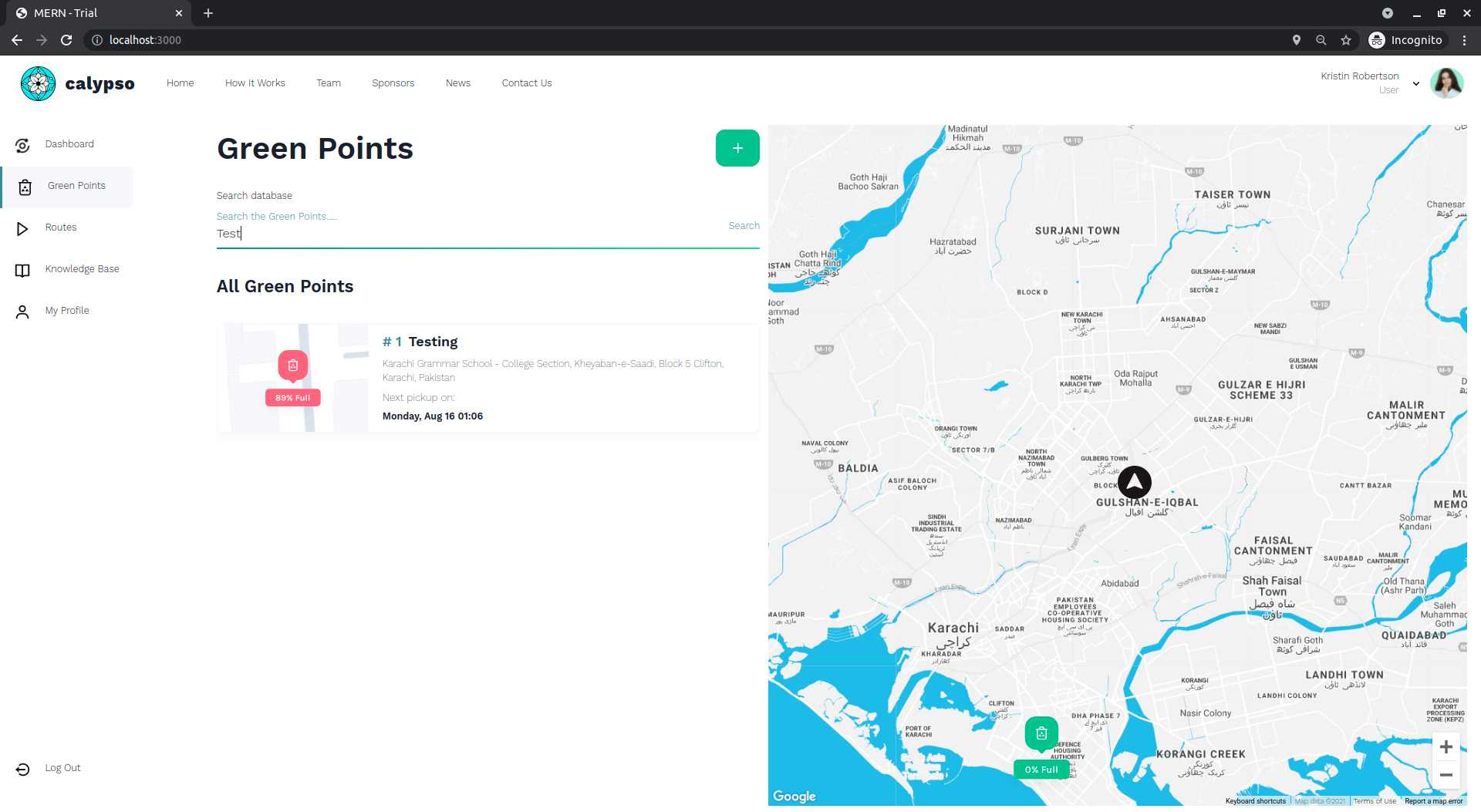Click the red bin marker on Testing thumbnail

point(293,366)
